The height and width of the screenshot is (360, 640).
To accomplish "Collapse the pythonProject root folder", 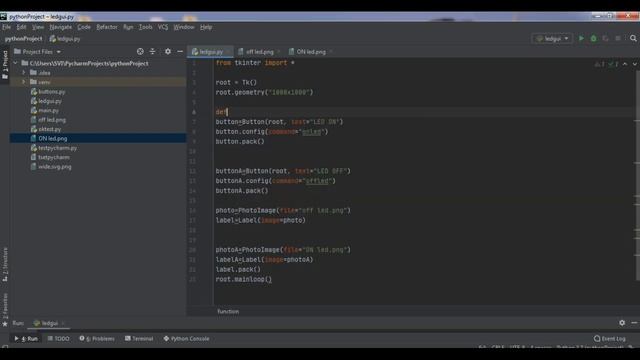I will point(16,63).
